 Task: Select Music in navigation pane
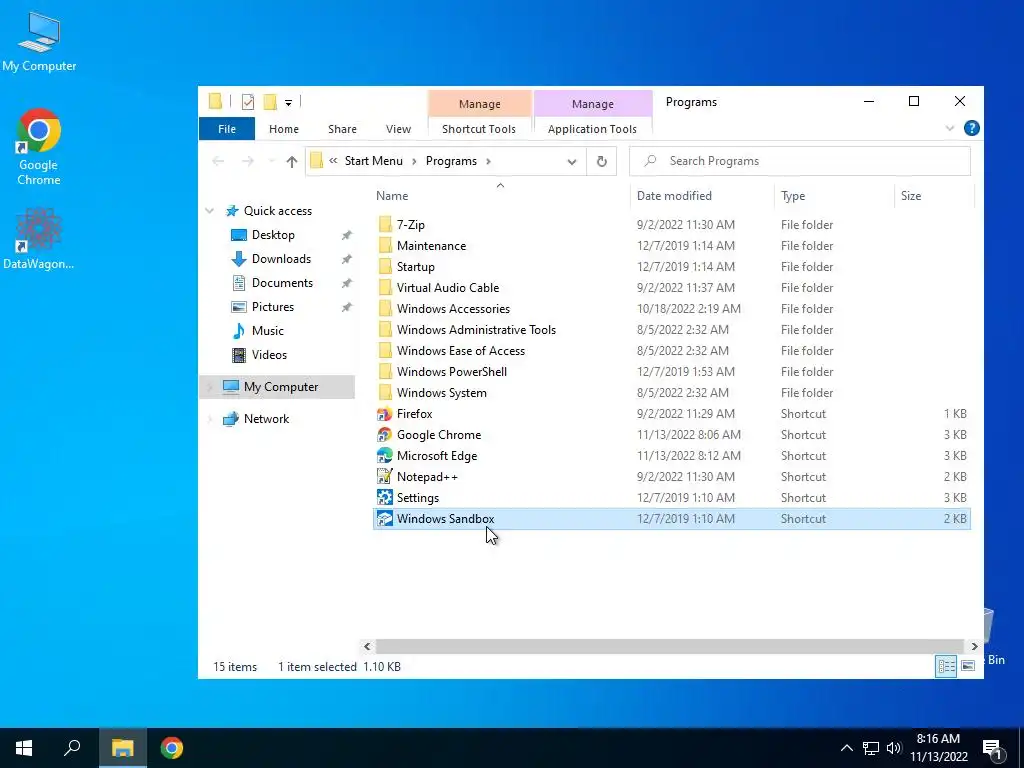tap(268, 331)
